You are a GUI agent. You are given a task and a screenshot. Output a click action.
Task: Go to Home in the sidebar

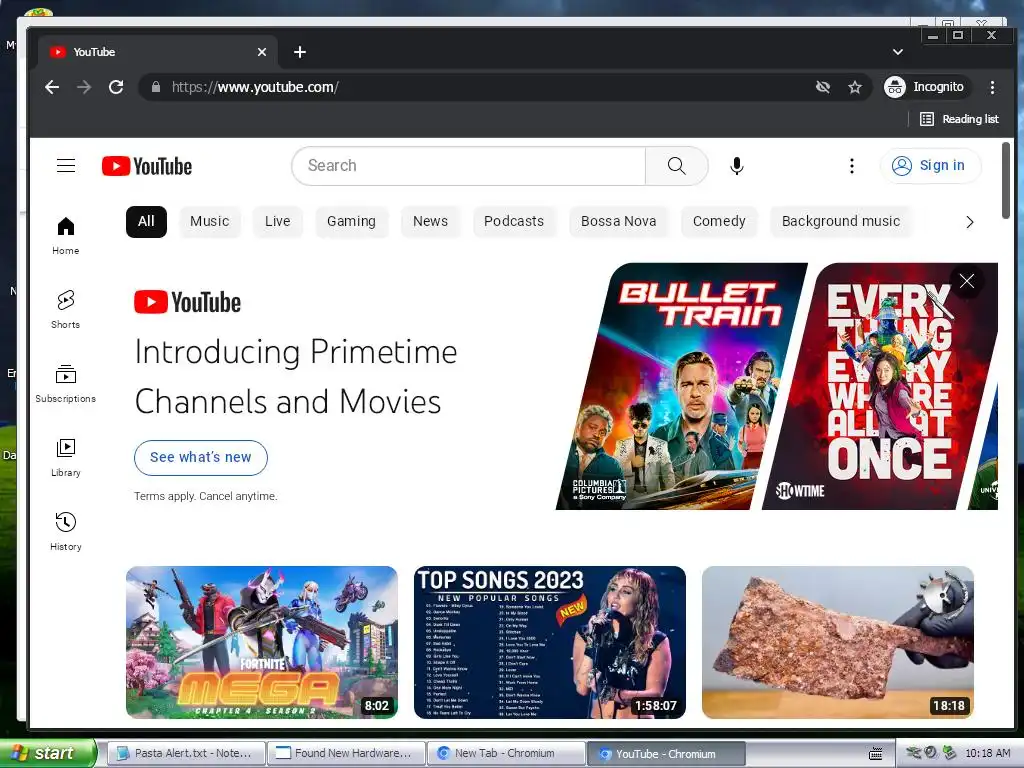66,236
